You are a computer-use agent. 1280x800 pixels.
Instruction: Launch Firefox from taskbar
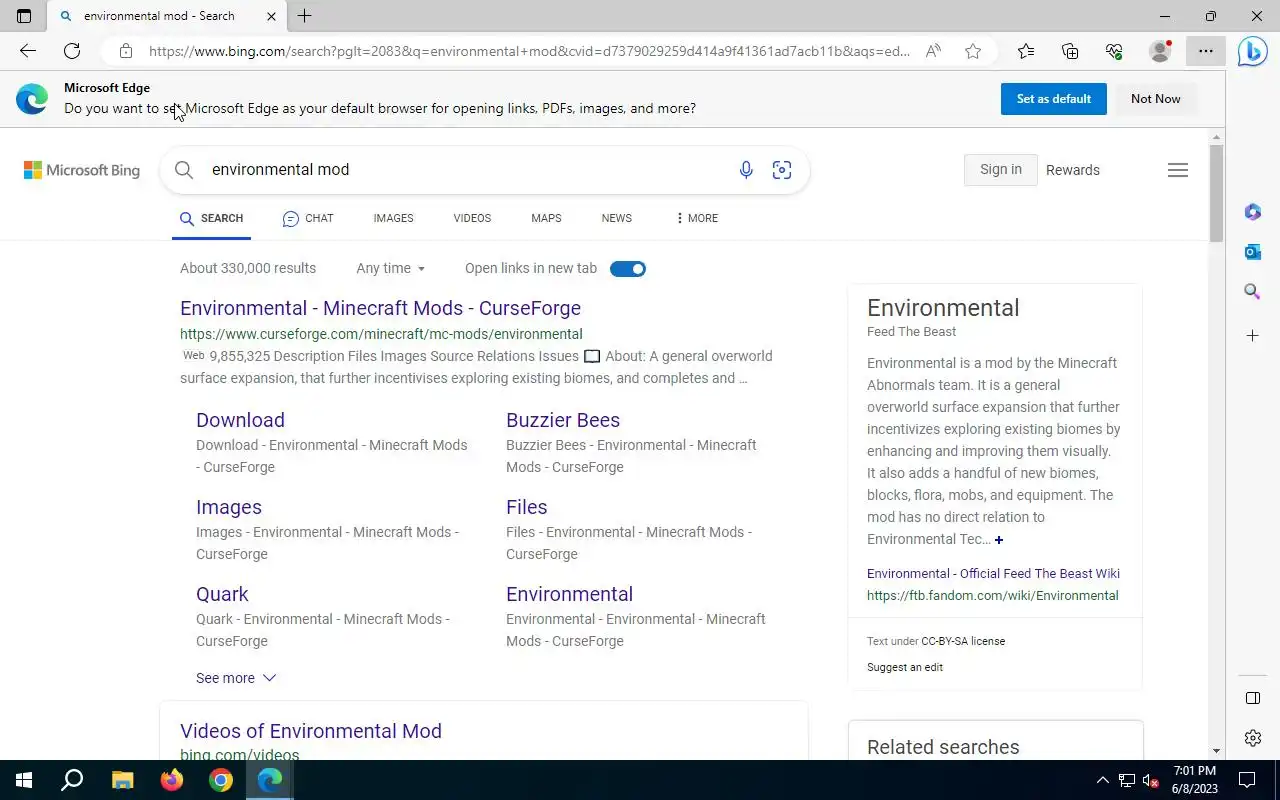[x=172, y=780]
